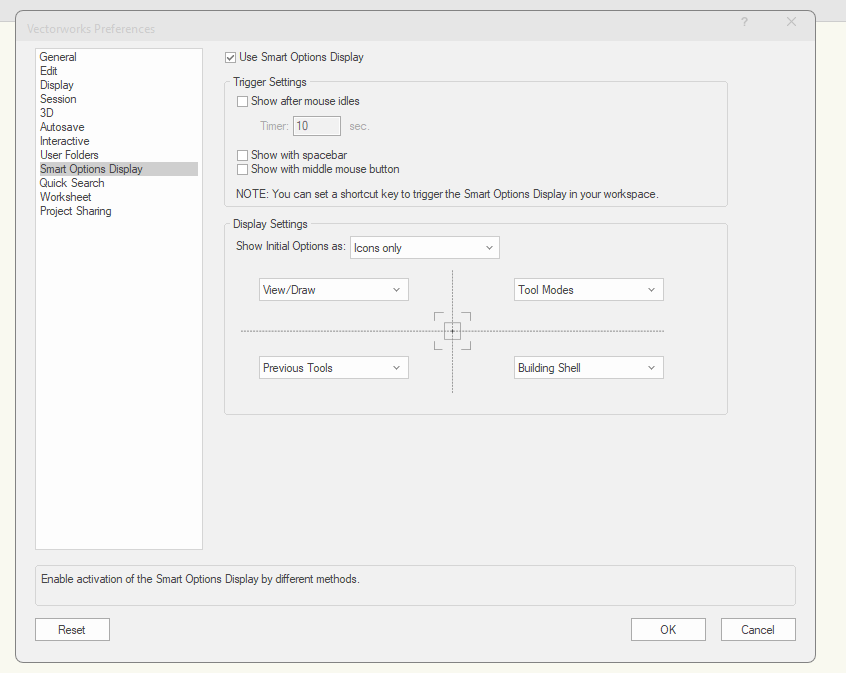Open Show Initial Options as dropdown
The image size is (846, 673).
coord(424,248)
